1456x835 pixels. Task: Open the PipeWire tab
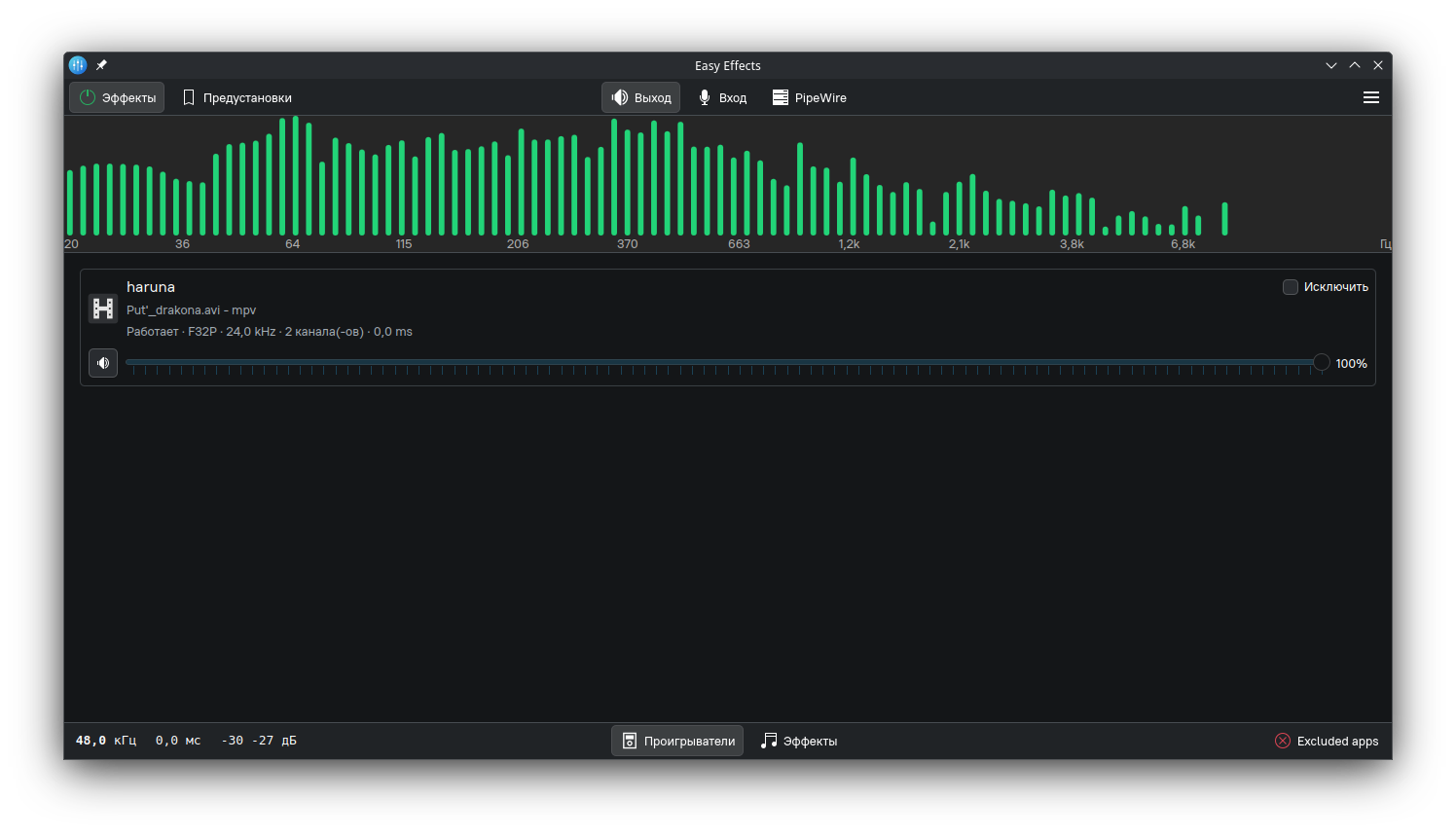point(809,97)
